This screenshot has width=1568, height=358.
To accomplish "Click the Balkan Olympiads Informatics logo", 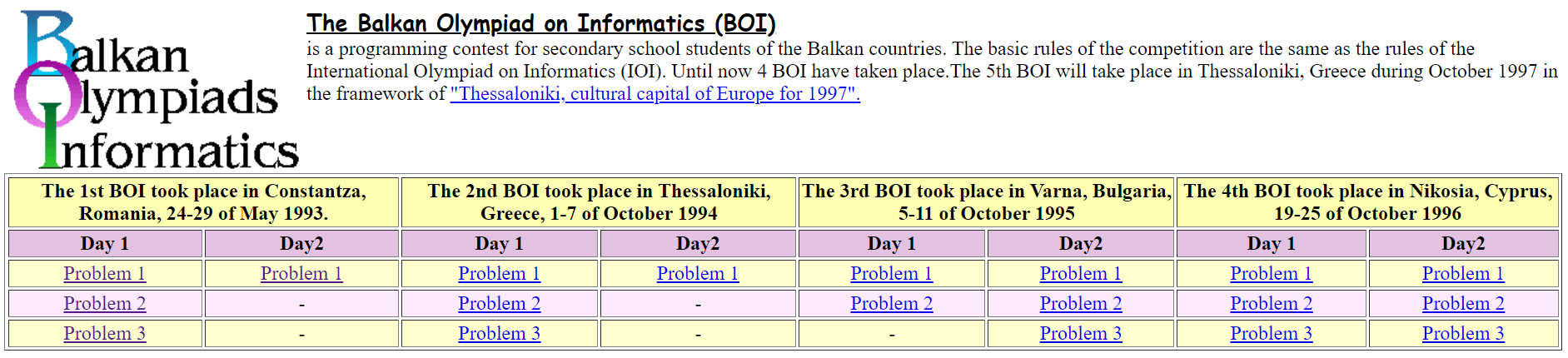I will tap(156, 90).
